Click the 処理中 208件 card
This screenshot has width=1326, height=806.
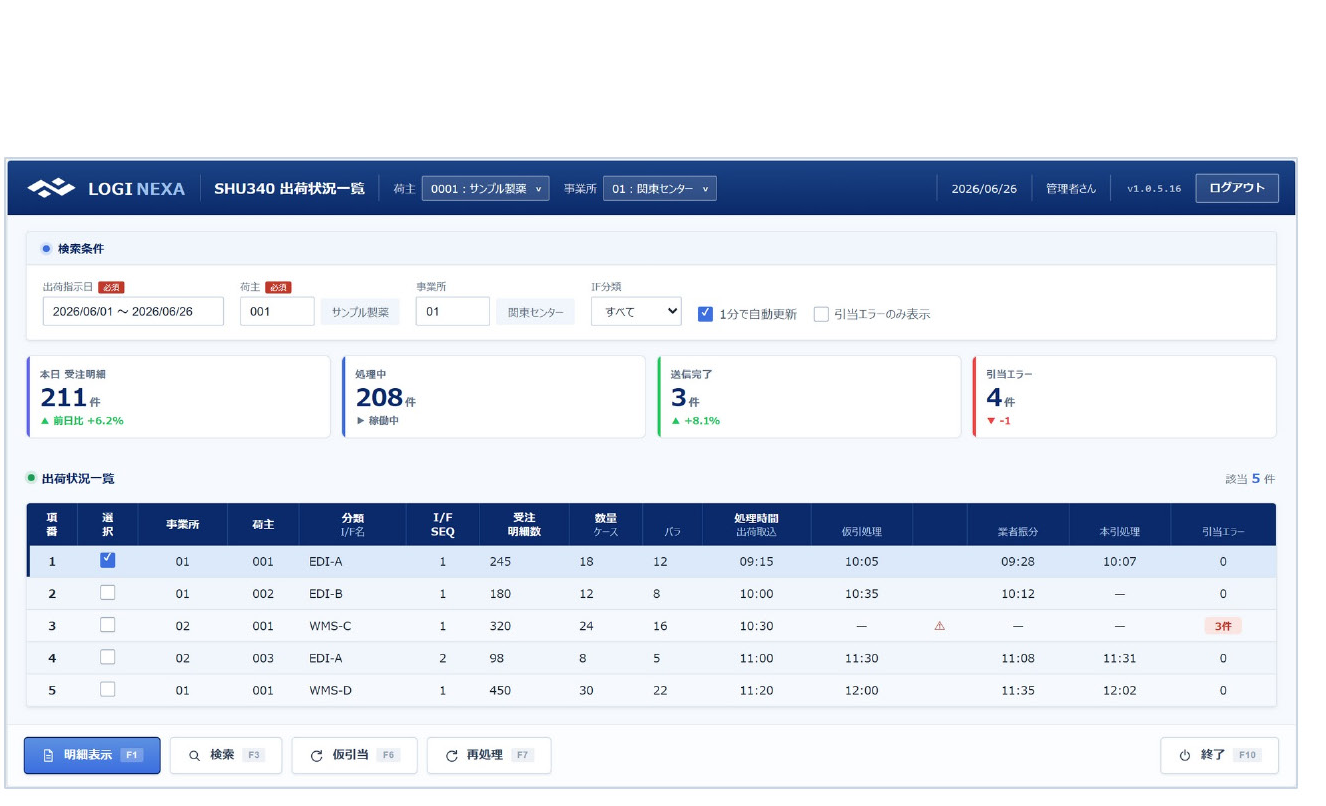point(494,397)
